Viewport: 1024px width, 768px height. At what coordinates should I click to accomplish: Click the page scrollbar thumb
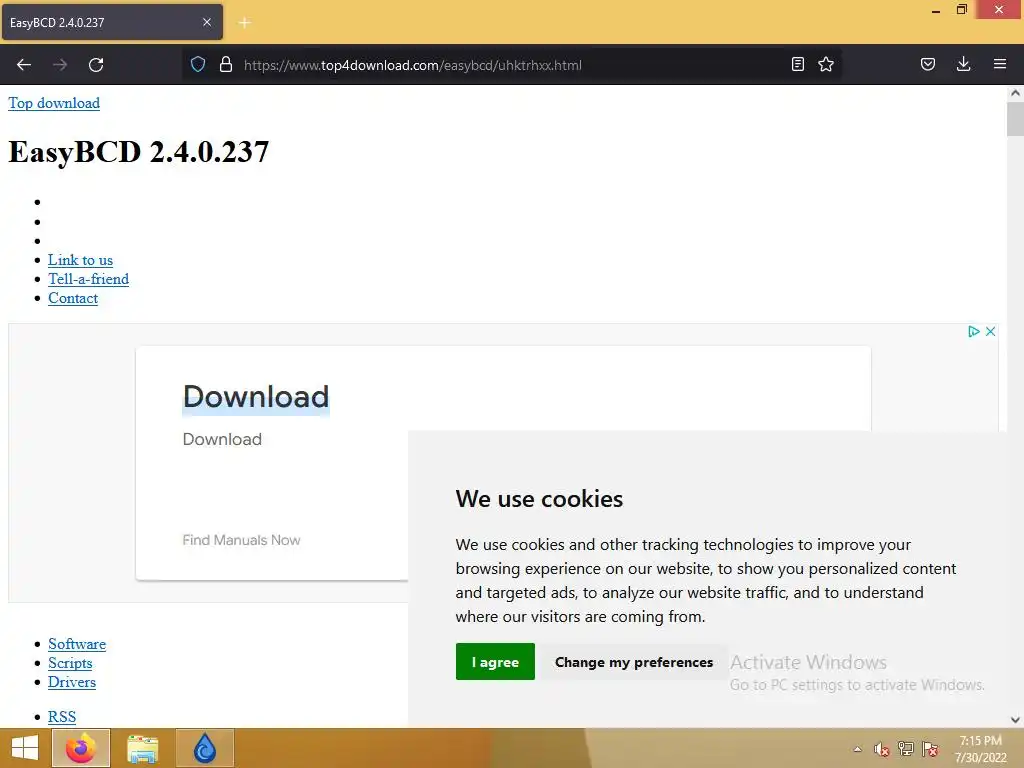pos(1015,119)
